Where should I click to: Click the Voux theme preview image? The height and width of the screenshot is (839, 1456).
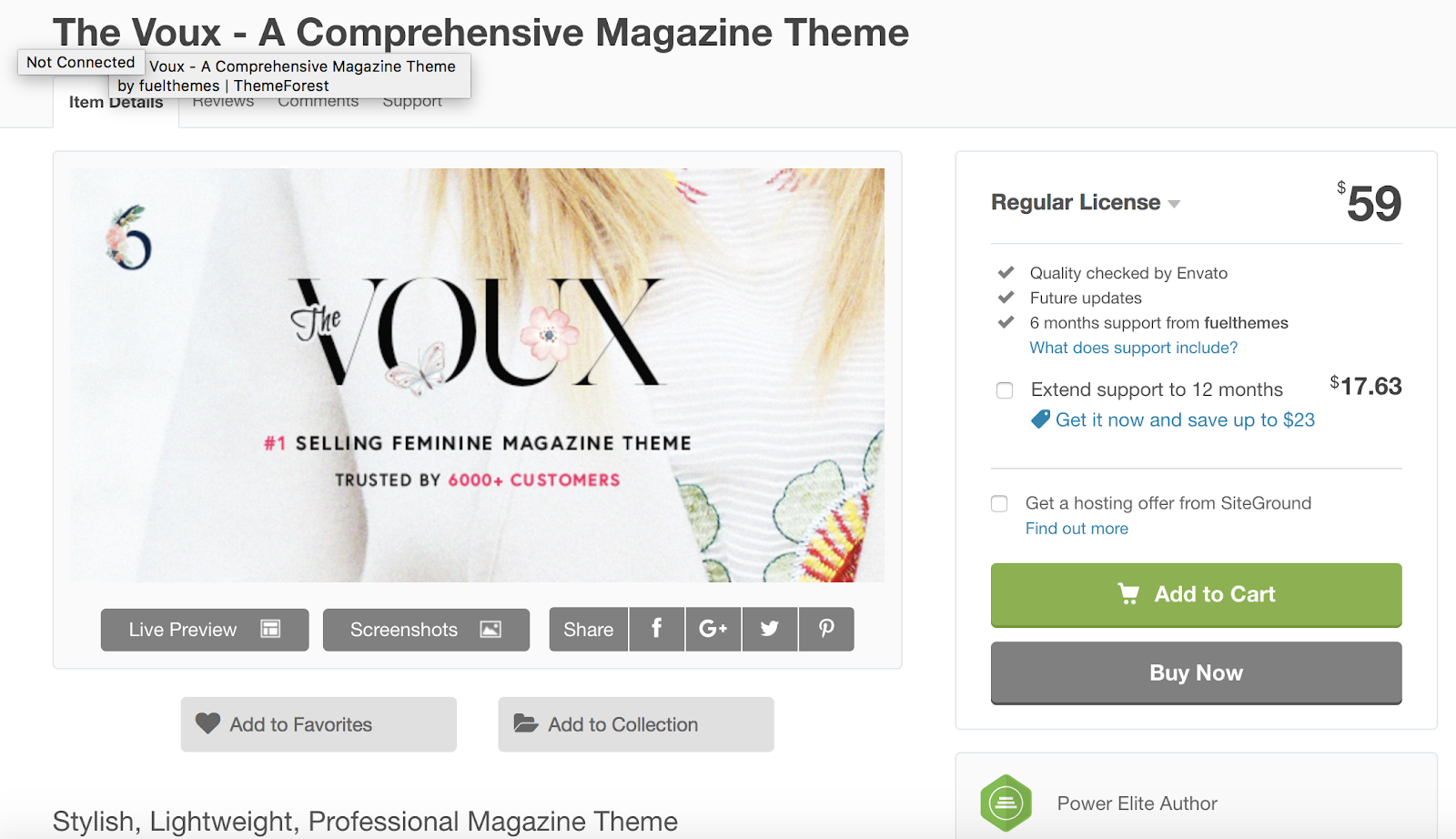[478, 375]
